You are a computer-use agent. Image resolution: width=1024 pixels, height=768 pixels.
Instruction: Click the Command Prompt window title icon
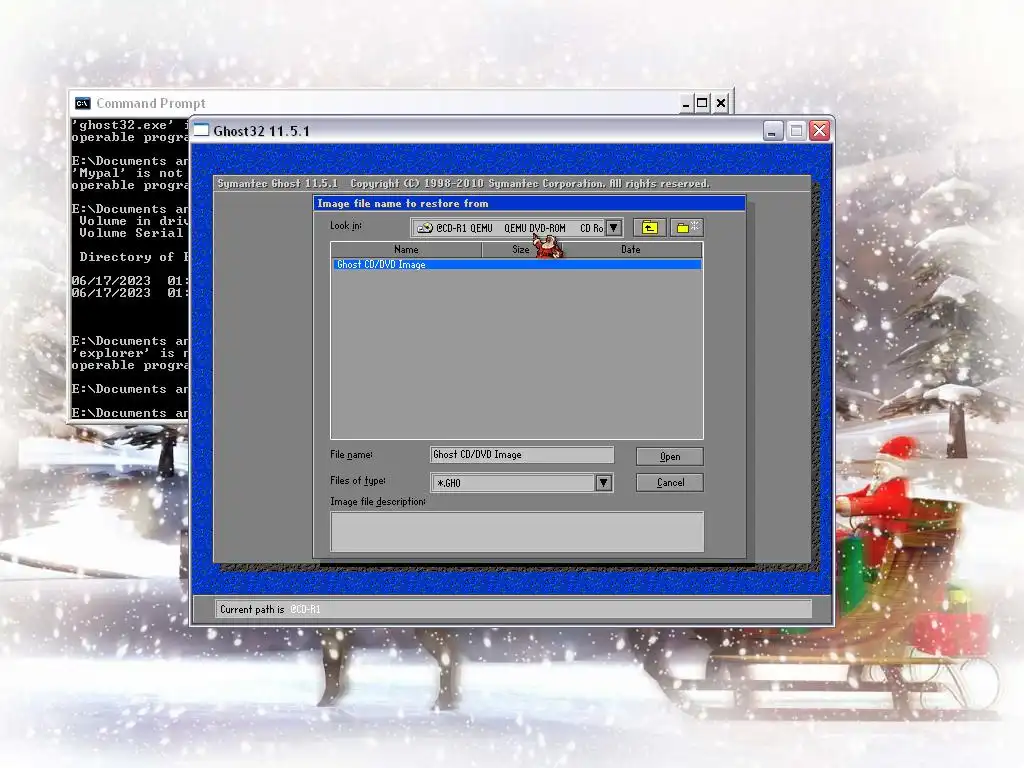pyautogui.click(x=82, y=103)
